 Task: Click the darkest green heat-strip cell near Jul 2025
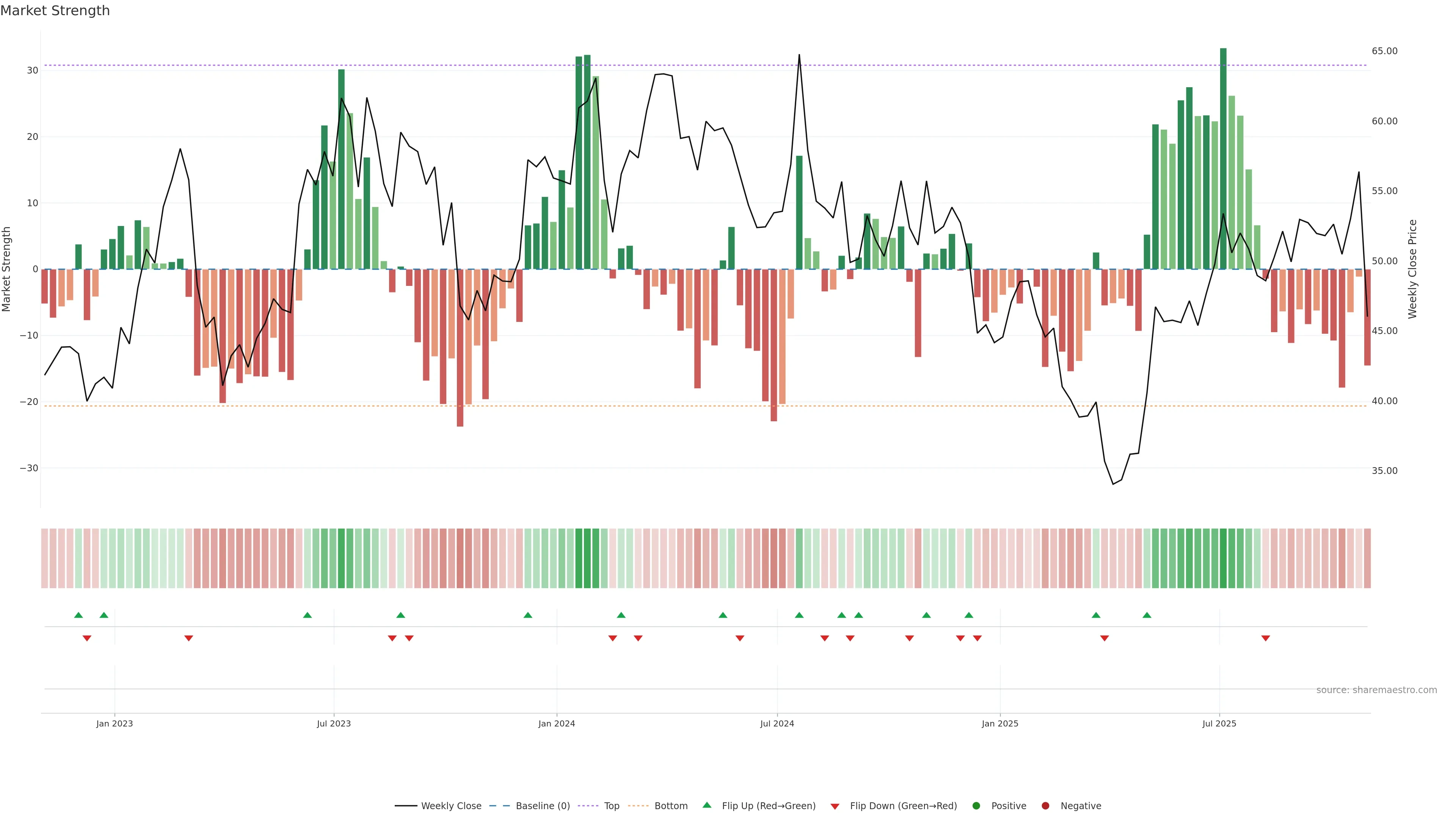(x=1223, y=559)
